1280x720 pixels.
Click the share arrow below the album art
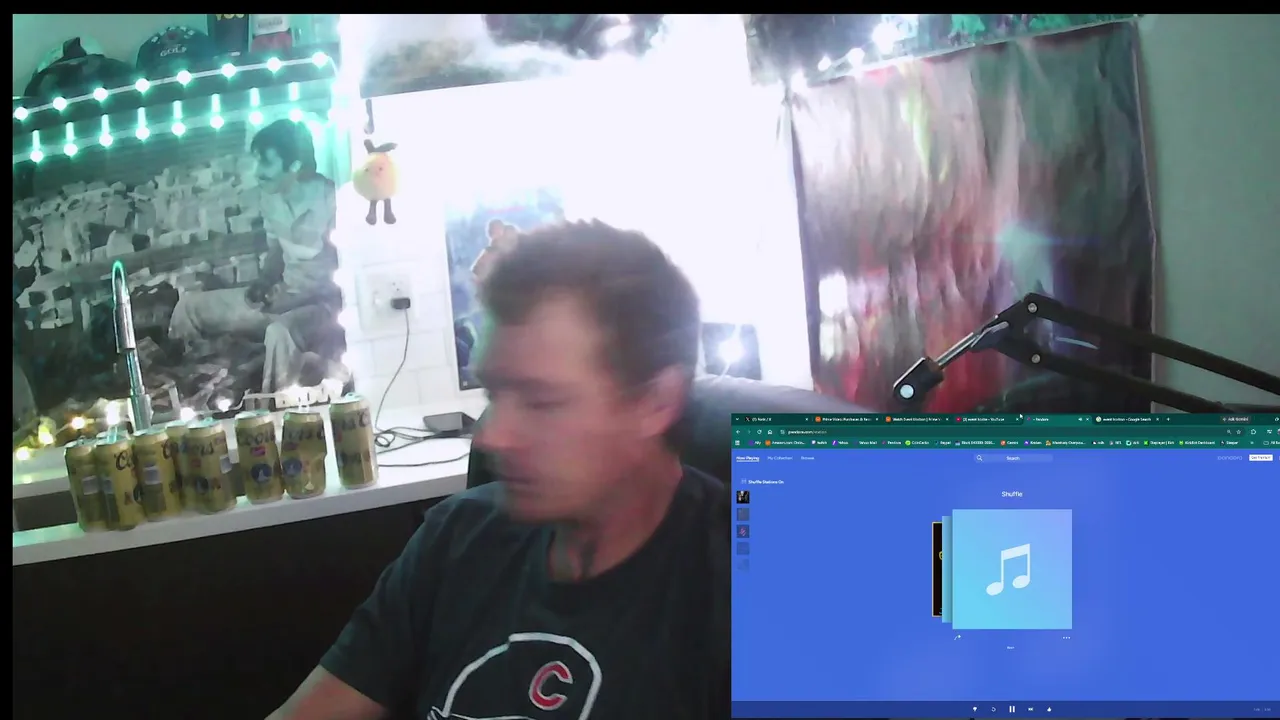pos(957,637)
